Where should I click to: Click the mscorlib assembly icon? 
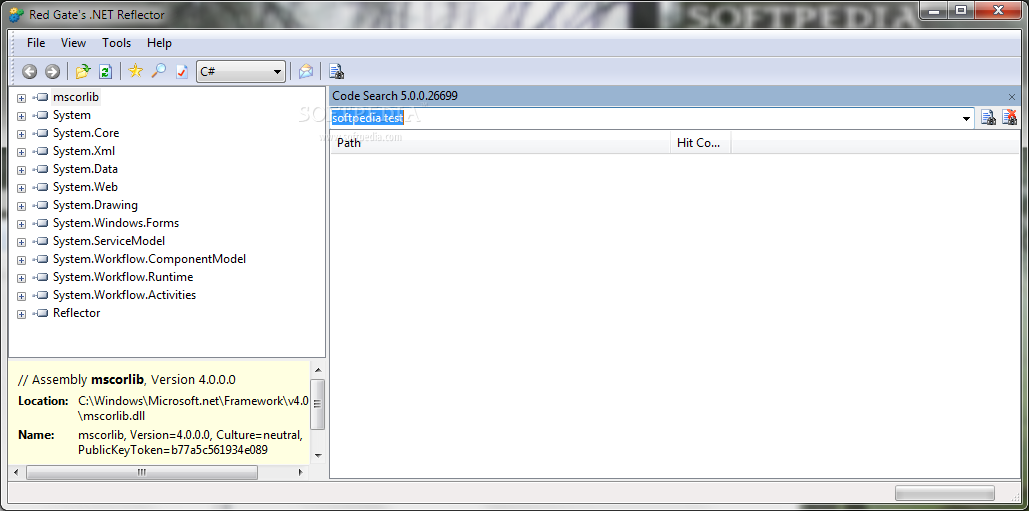click(x=41, y=97)
